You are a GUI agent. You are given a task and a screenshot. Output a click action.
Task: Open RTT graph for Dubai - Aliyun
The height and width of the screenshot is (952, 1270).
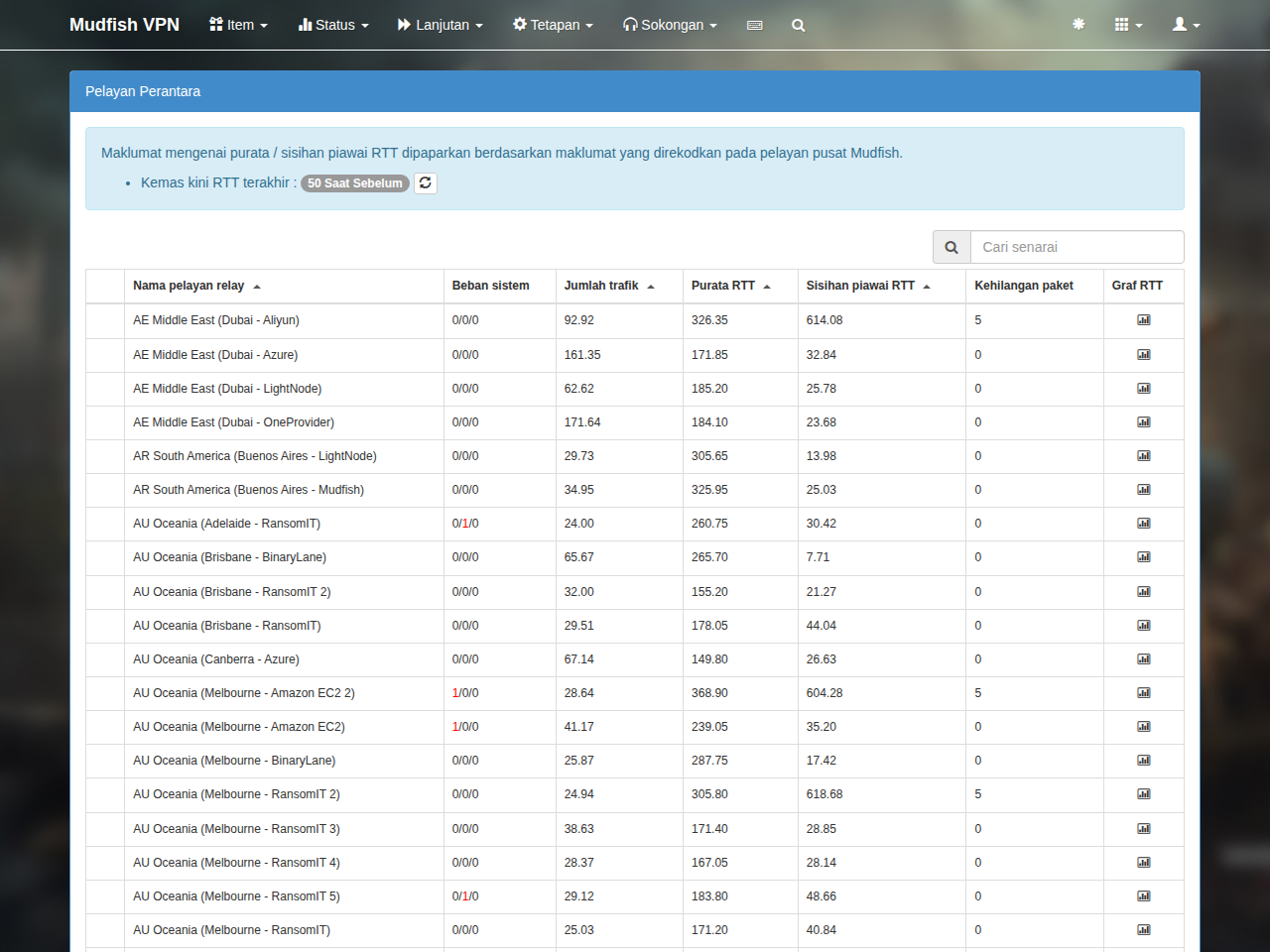pyautogui.click(x=1144, y=320)
